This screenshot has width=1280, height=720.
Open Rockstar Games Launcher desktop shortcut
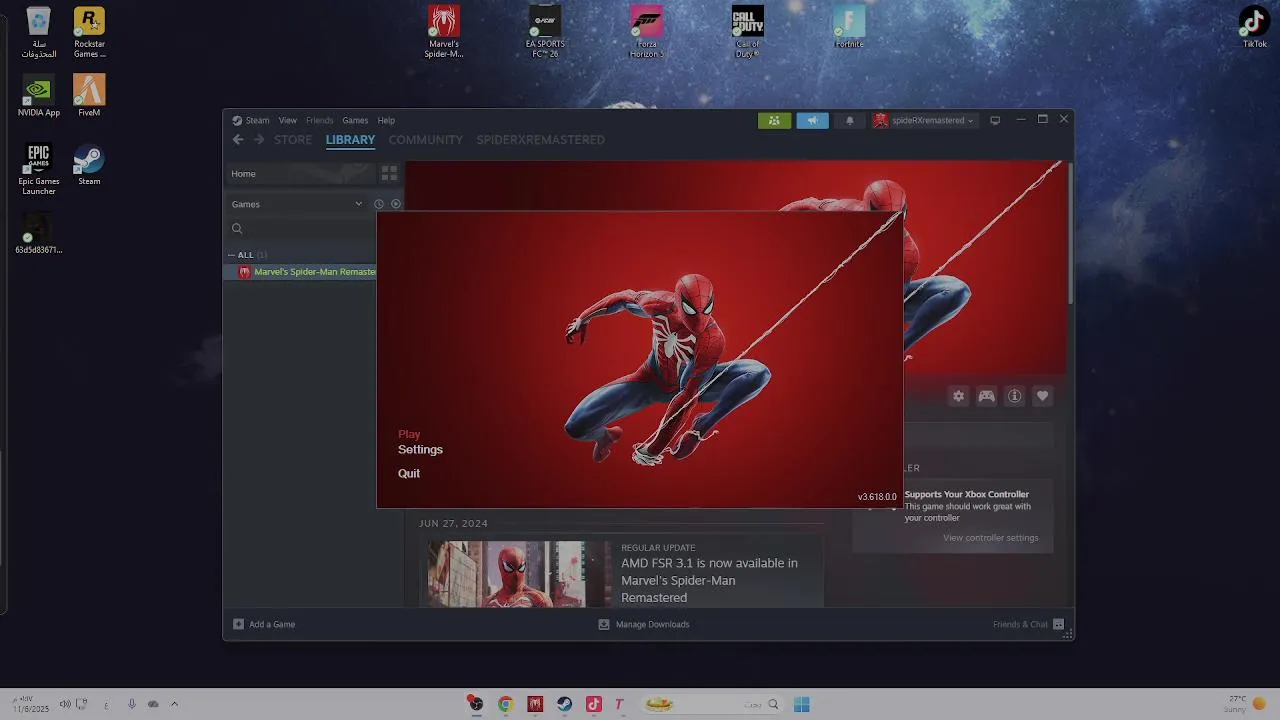[x=89, y=32]
